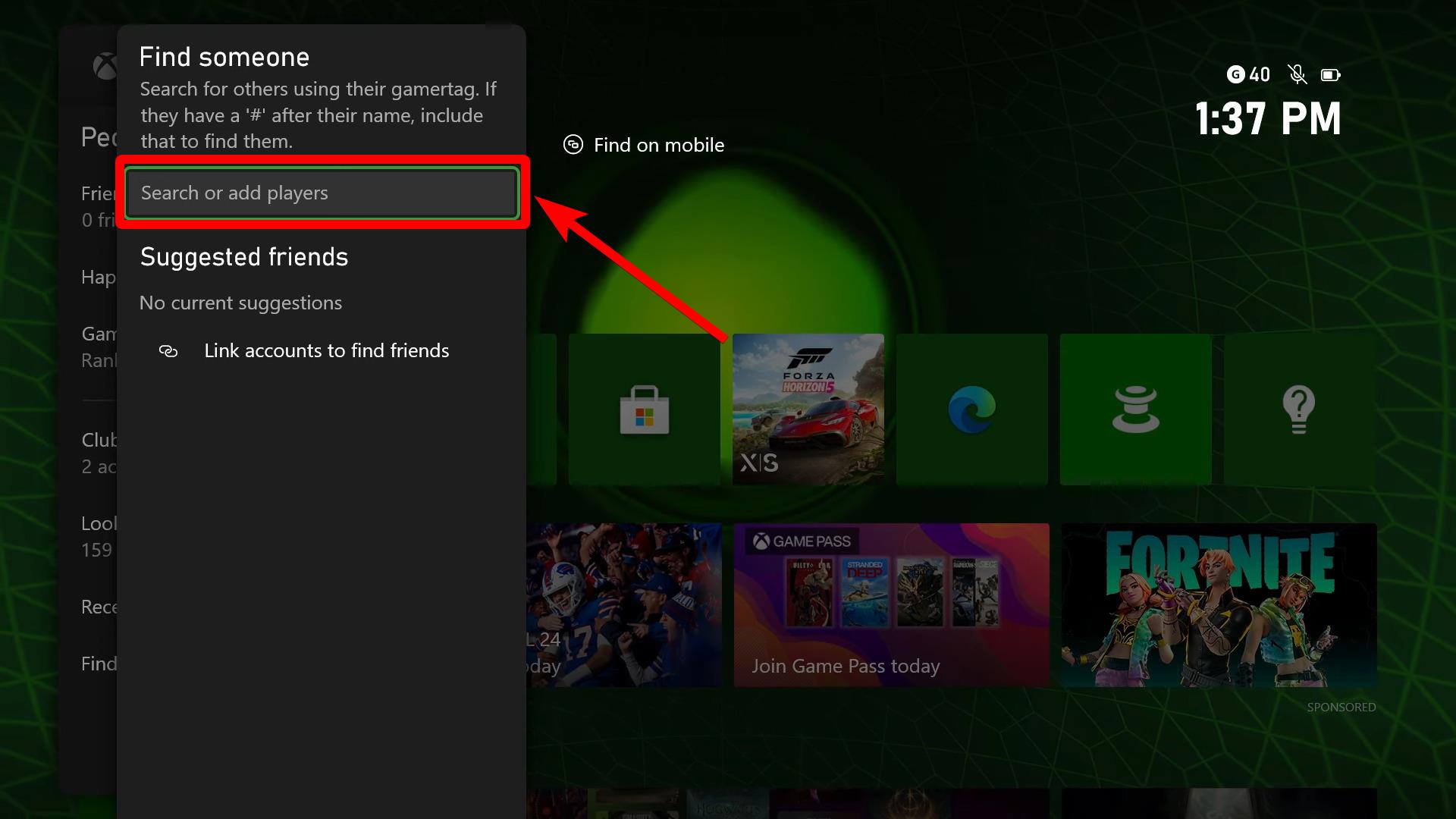The height and width of the screenshot is (819, 1456).
Task: Open Join Game Pass today banner
Action: click(x=891, y=605)
